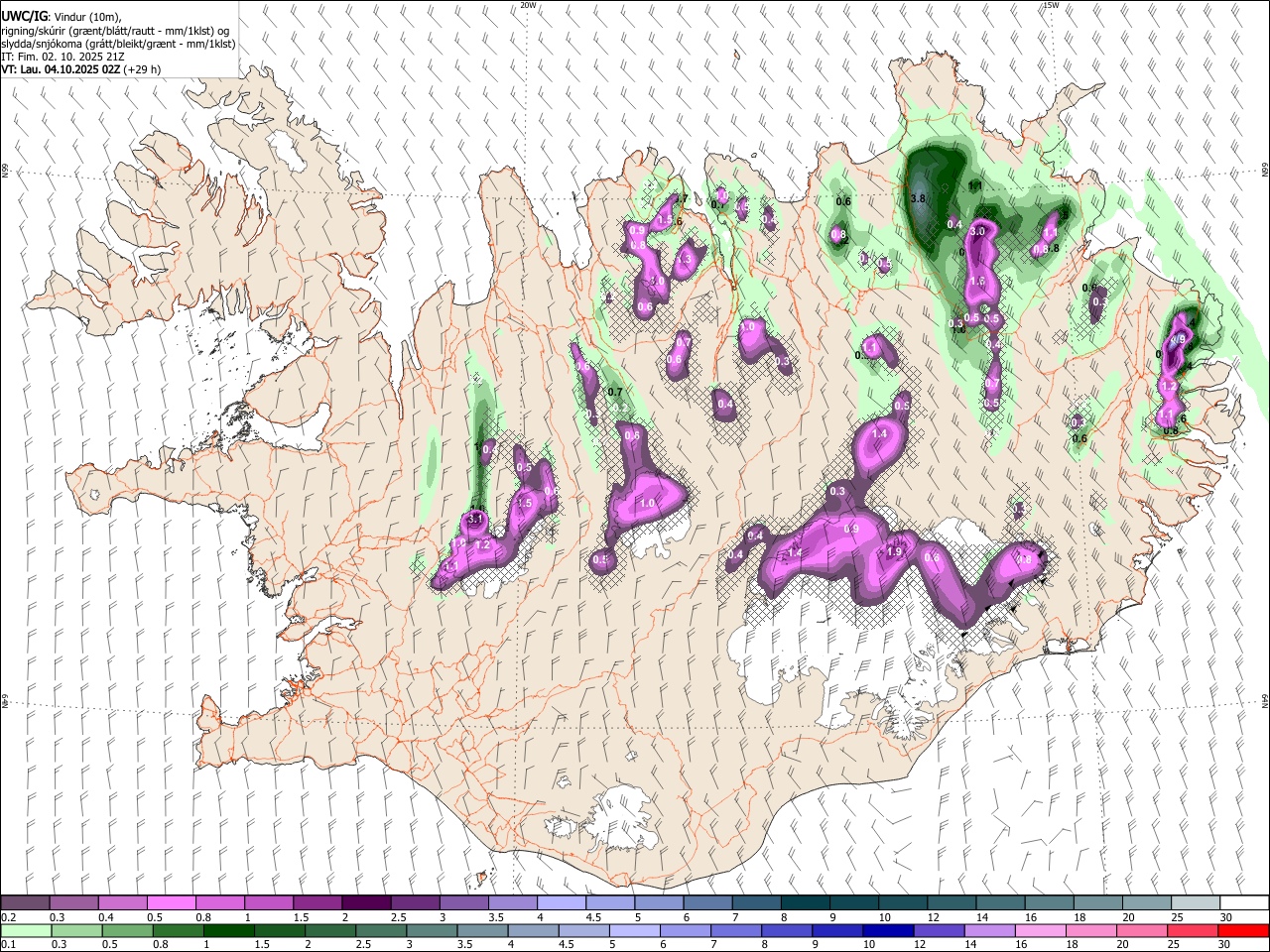Image resolution: width=1270 pixels, height=952 pixels.
Task: Click the 20W longitude label
Action: coord(529,5)
